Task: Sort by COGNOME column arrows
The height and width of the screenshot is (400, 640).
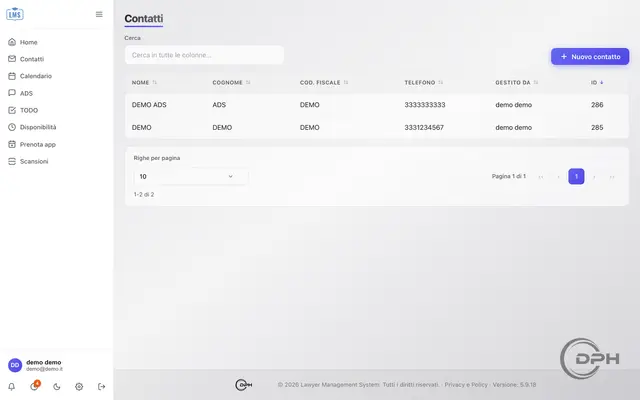Action: click(x=248, y=82)
